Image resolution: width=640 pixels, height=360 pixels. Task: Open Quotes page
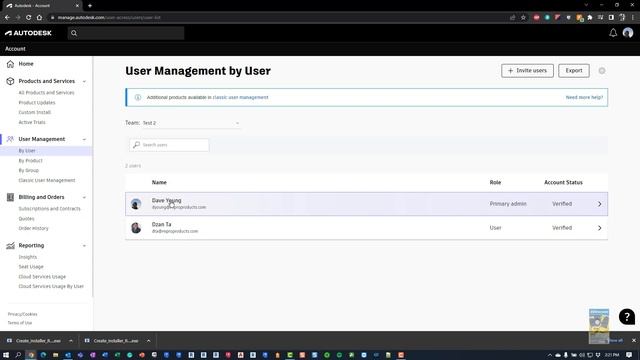[x=26, y=219]
